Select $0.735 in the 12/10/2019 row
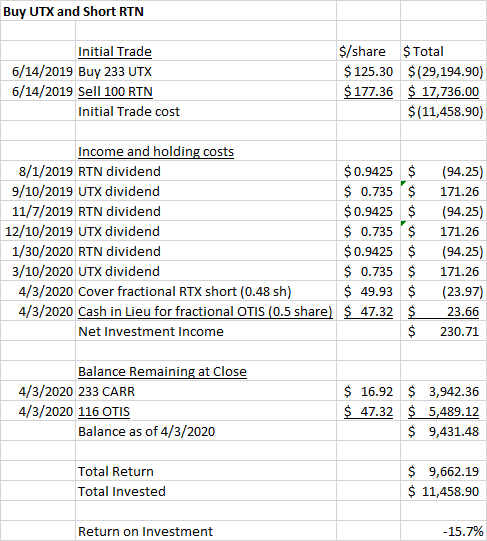487x541 pixels. tap(368, 232)
